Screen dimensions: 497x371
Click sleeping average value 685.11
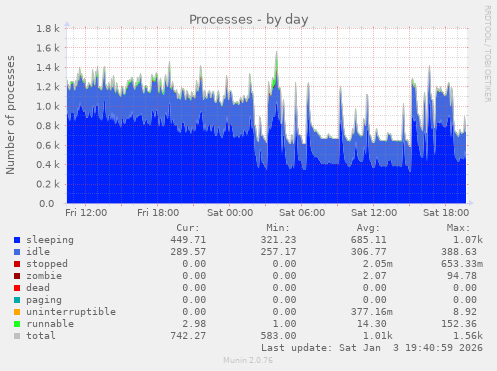pyautogui.click(x=368, y=240)
